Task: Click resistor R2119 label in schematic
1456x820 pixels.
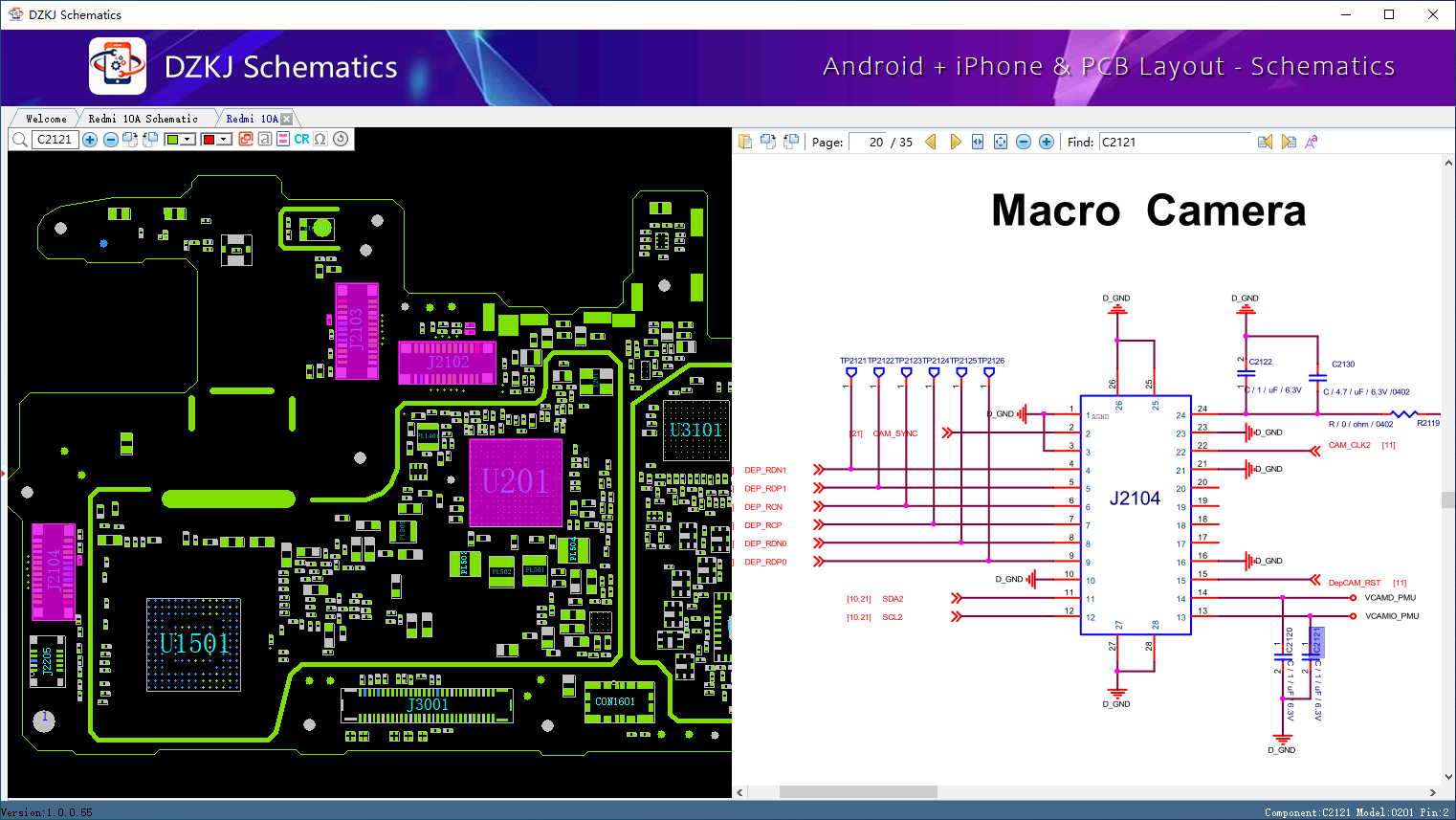Action: 1428,423
